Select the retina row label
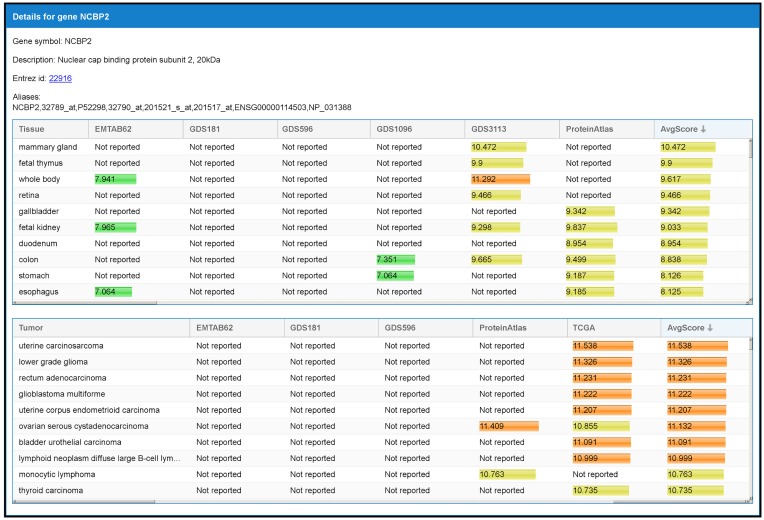 point(29,195)
